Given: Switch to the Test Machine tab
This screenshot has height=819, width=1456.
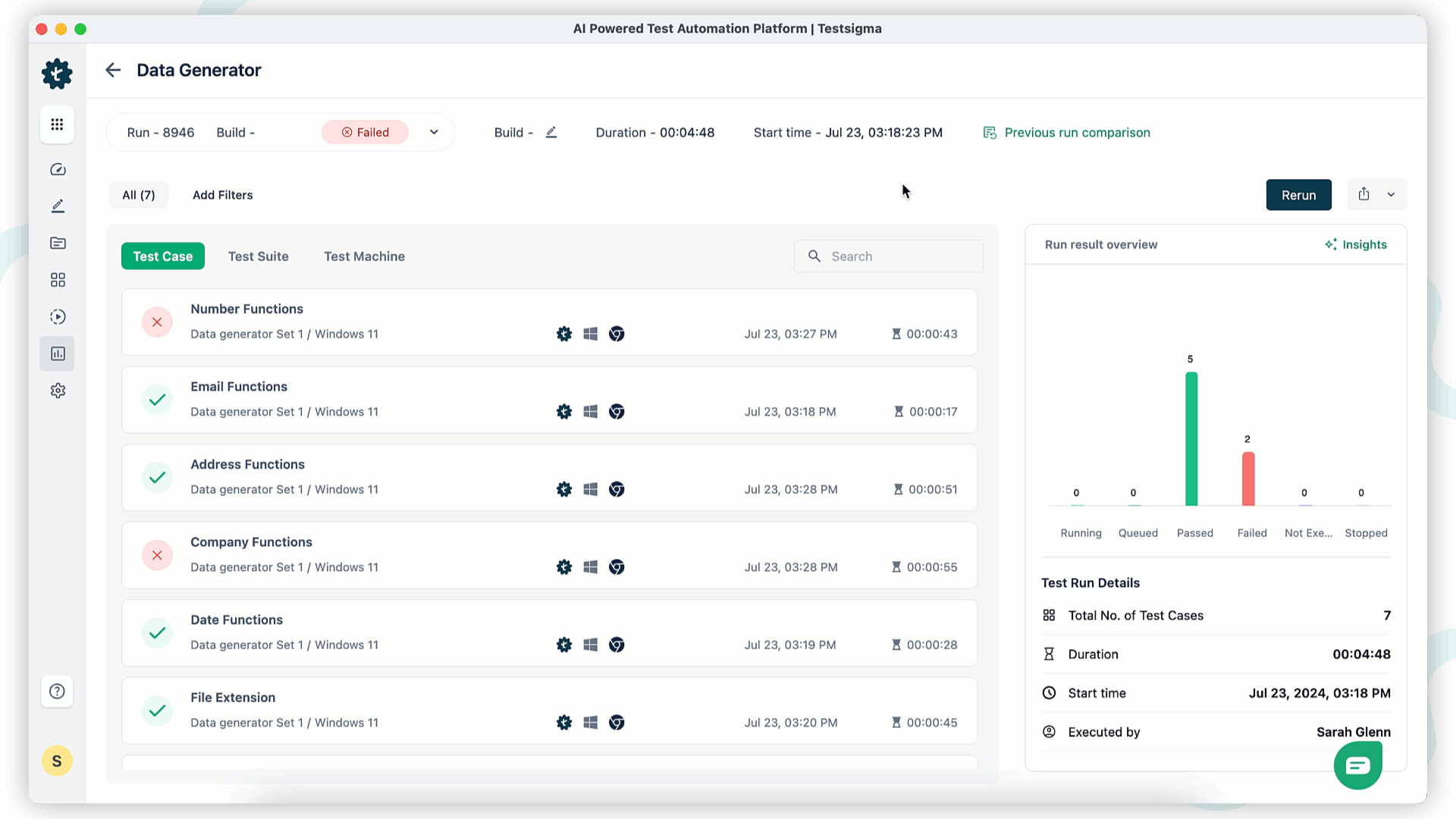Looking at the screenshot, I should (x=364, y=256).
